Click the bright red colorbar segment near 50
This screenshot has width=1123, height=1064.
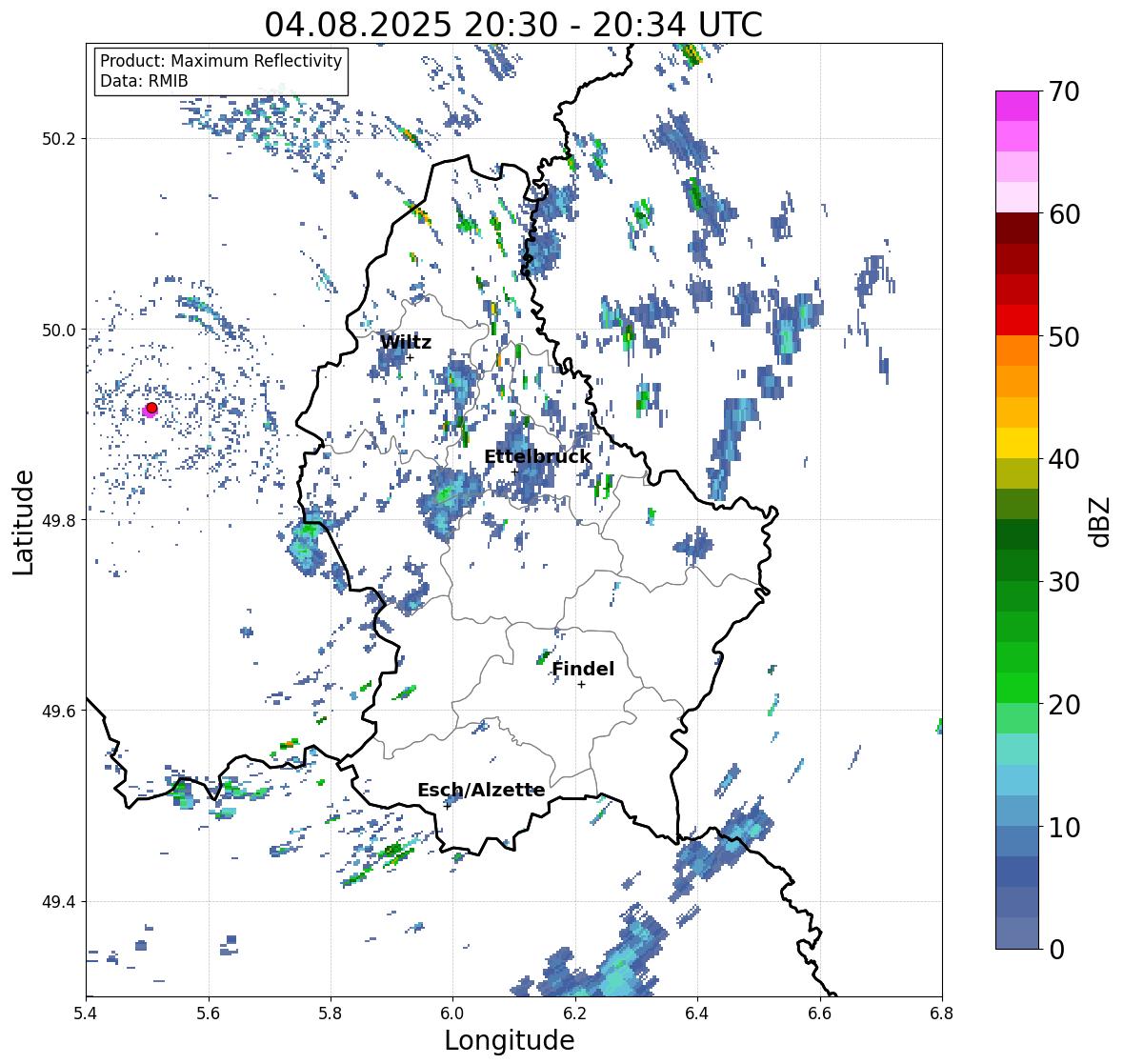(x=1017, y=320)
